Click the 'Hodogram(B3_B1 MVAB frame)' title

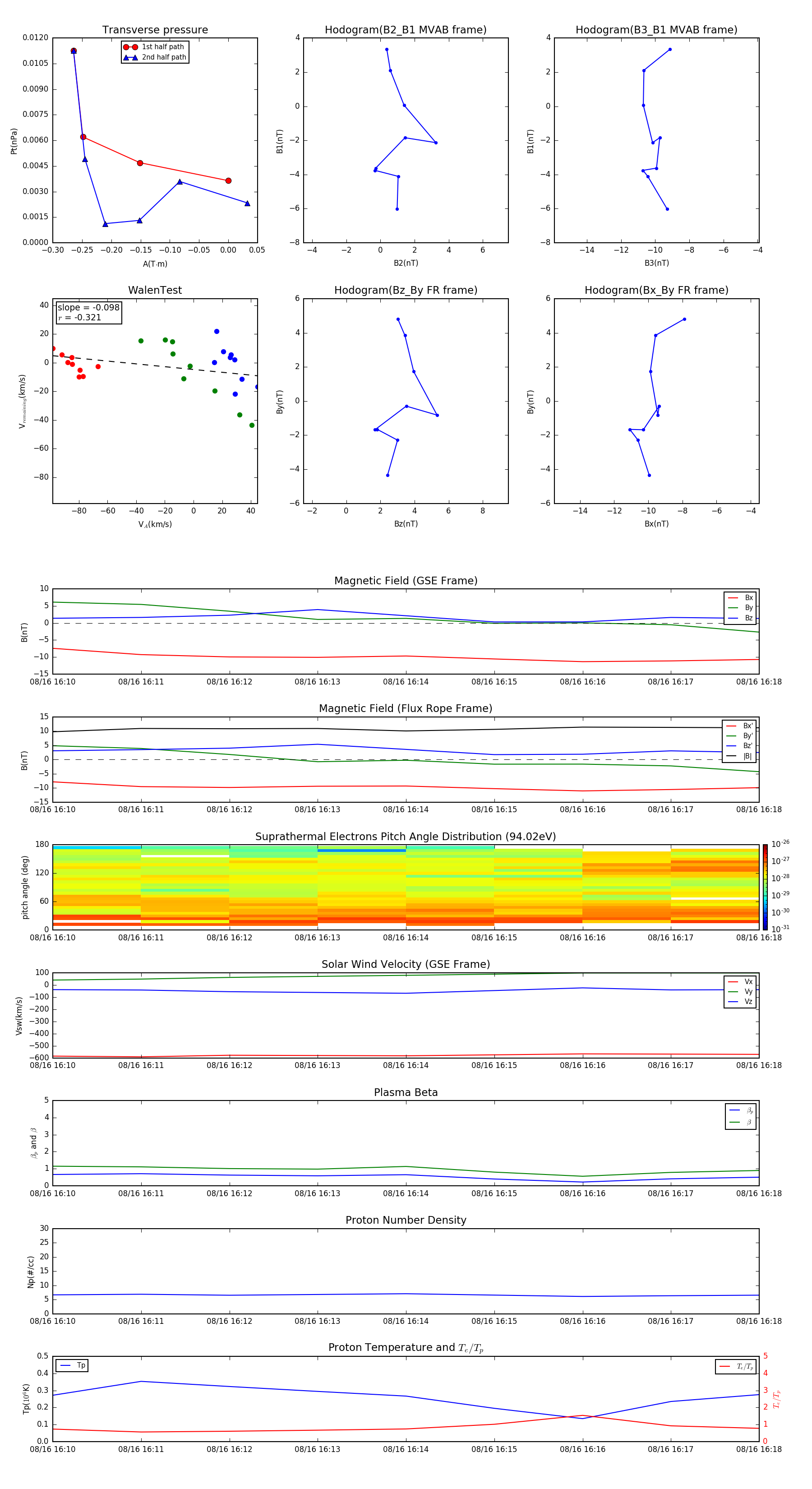[x=656, y=30]
